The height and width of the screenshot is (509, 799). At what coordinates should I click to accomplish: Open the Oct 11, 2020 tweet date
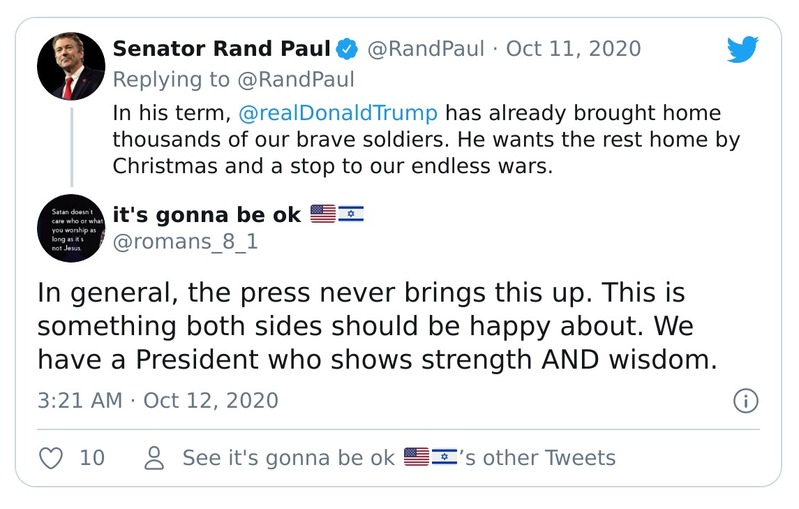(574, 49)
